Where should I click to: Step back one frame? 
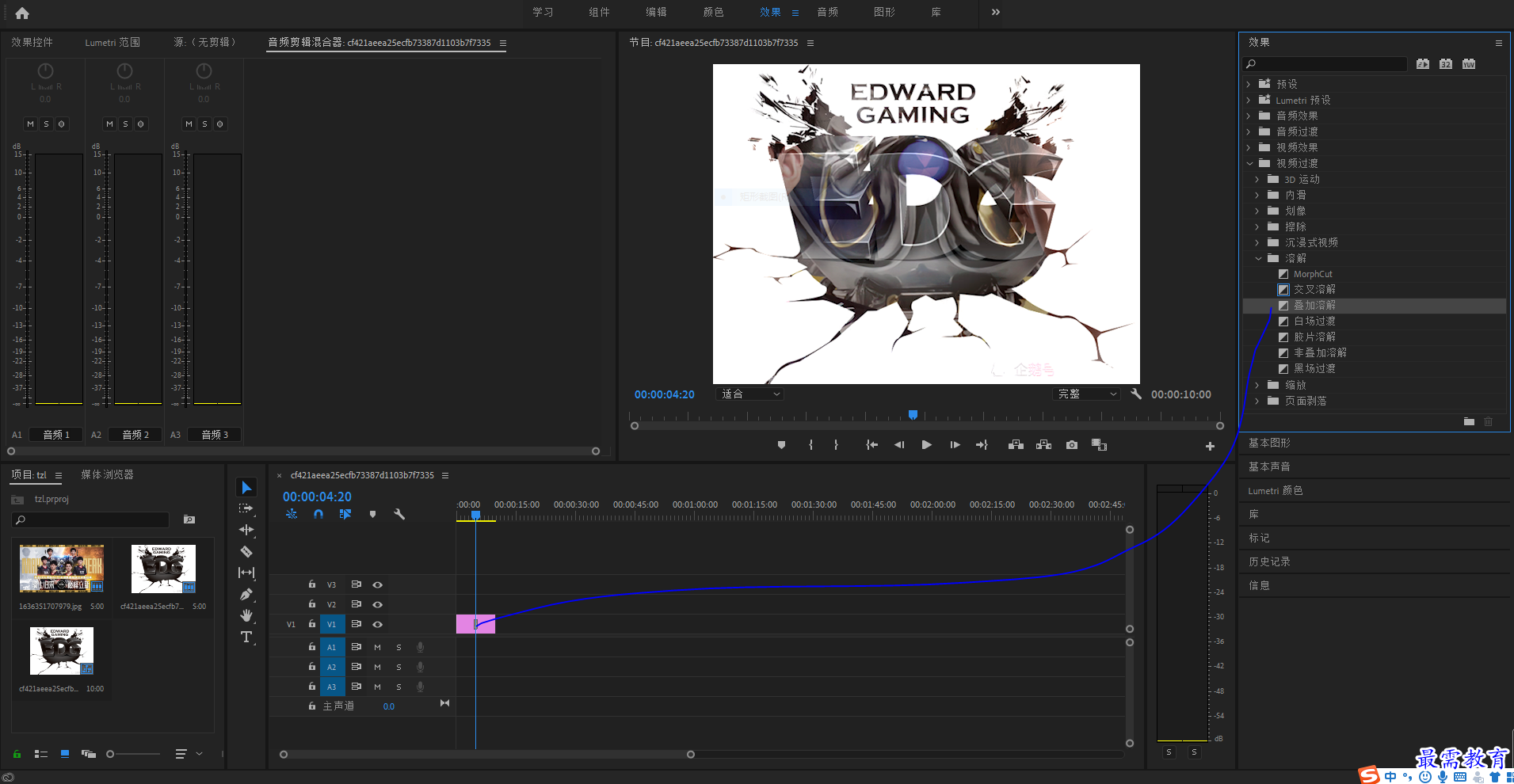click(899, 445)
